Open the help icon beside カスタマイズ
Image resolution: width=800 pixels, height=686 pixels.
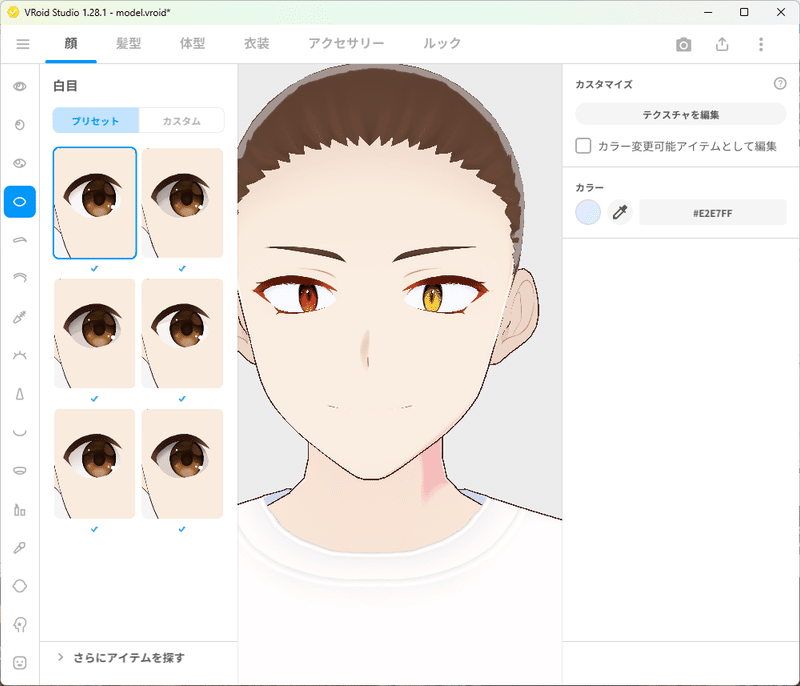(780, 84)
